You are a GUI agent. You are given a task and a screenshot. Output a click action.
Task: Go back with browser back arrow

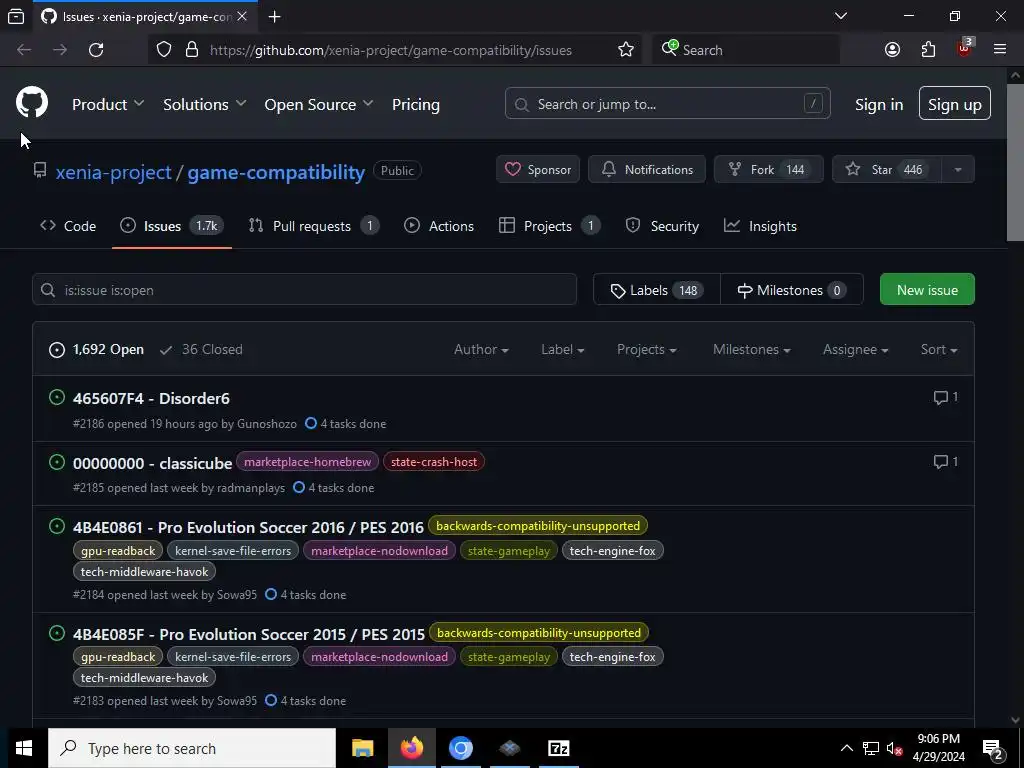pos(24,50)
